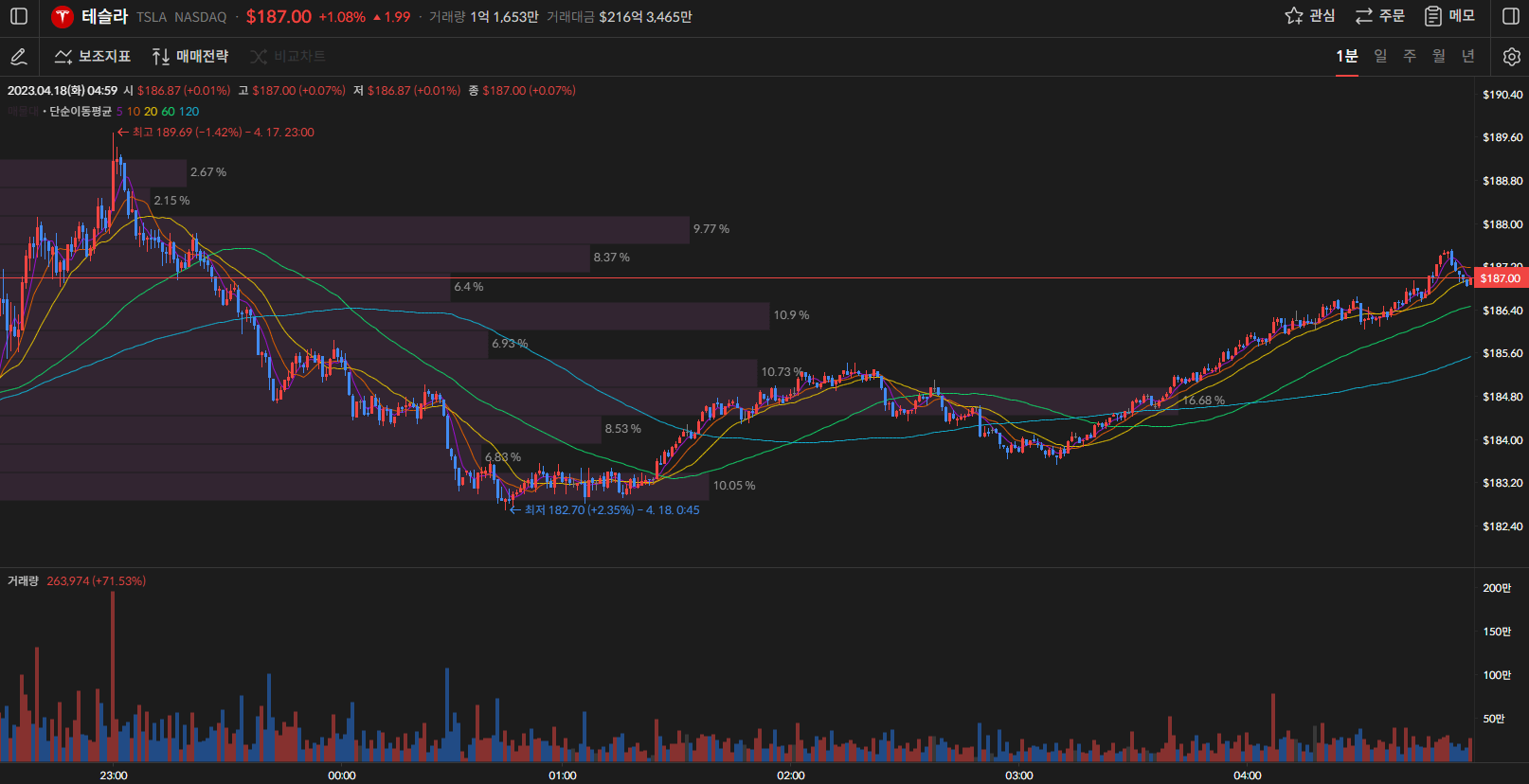
Task: Open the 메모 memo panel
Action: (1450, 16)
